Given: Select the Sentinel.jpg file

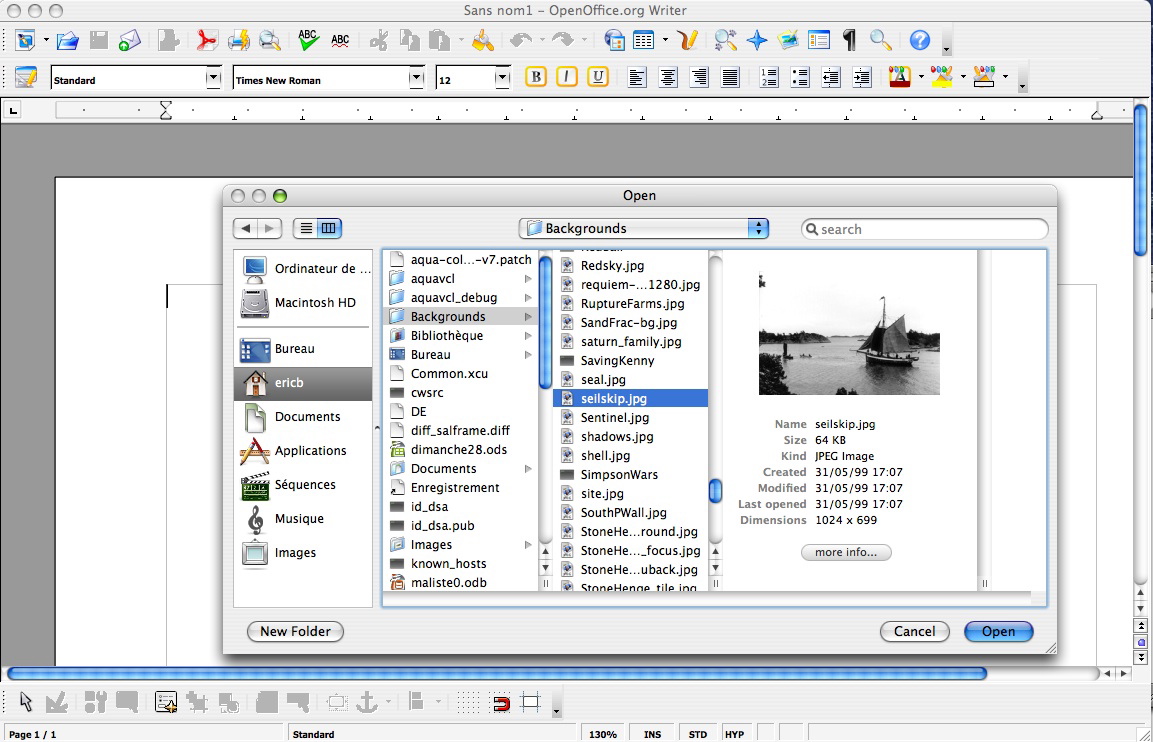Looking at the screenshot, I should [630, 418].
